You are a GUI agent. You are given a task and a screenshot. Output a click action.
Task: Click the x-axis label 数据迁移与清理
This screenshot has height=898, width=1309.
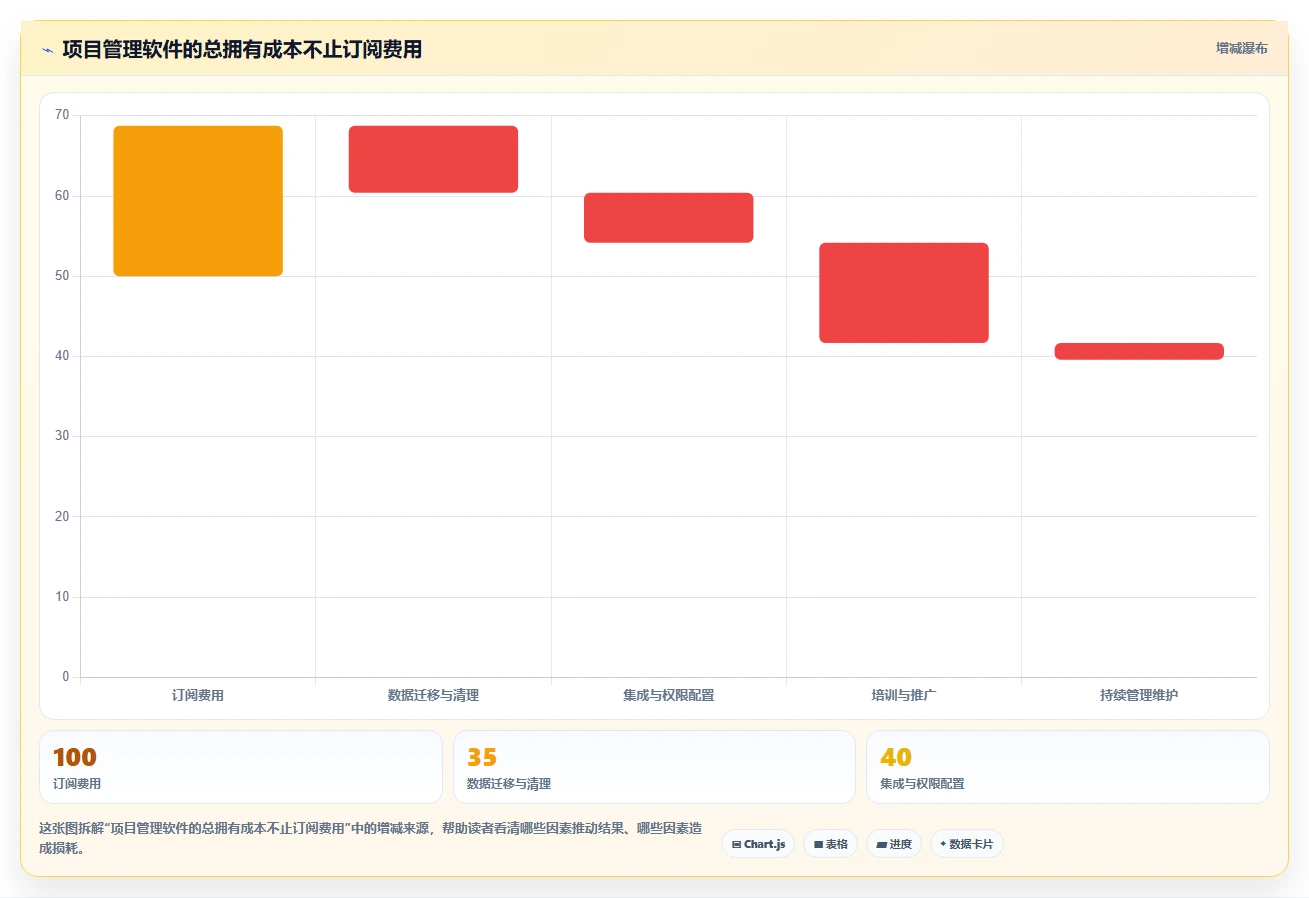[x=433, y=695]
